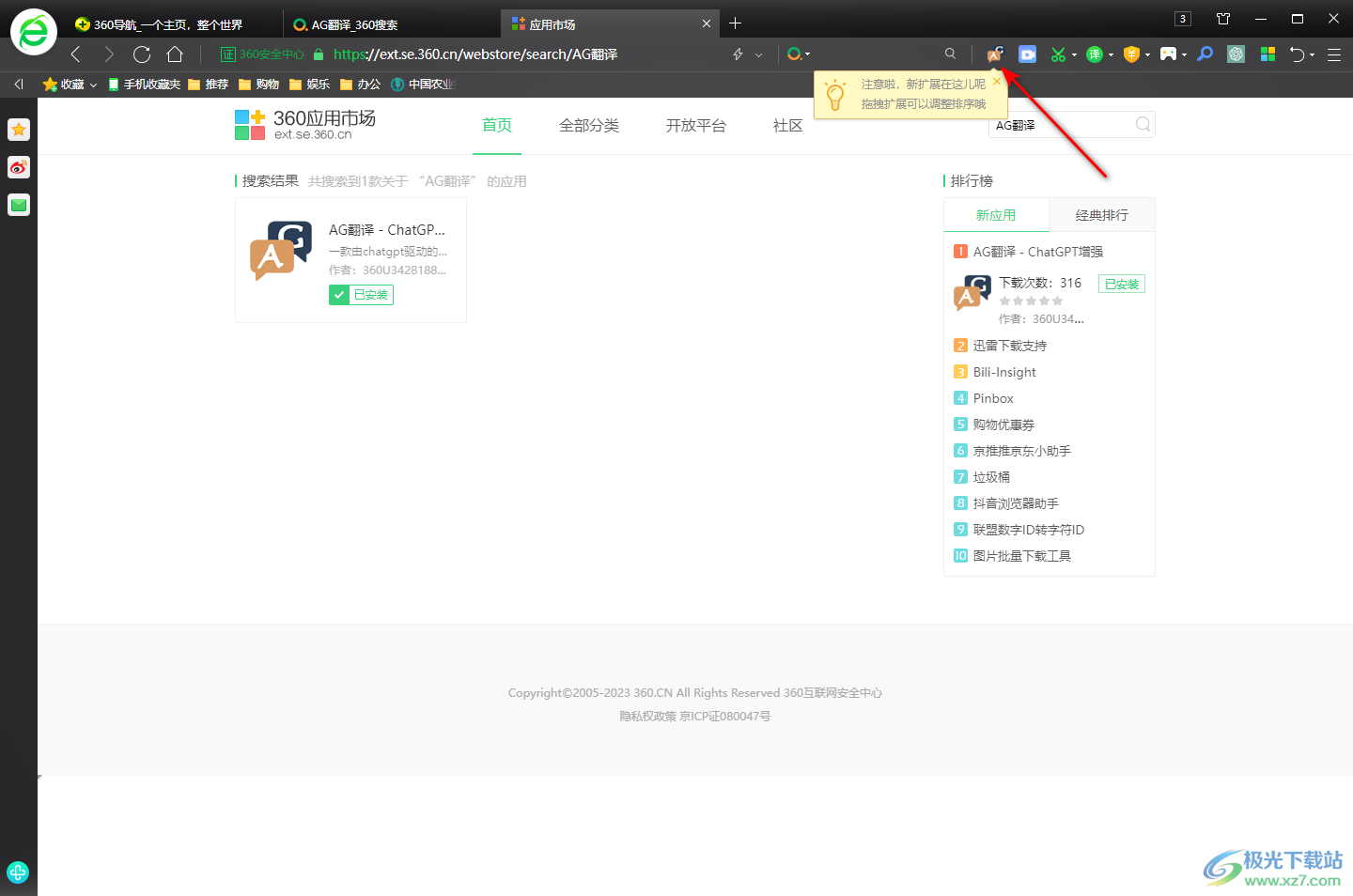This screenshot has width=1353, height=896.
Task: Open ranked app 迅雷下载支持
Action: click(x=1010, y=346)
